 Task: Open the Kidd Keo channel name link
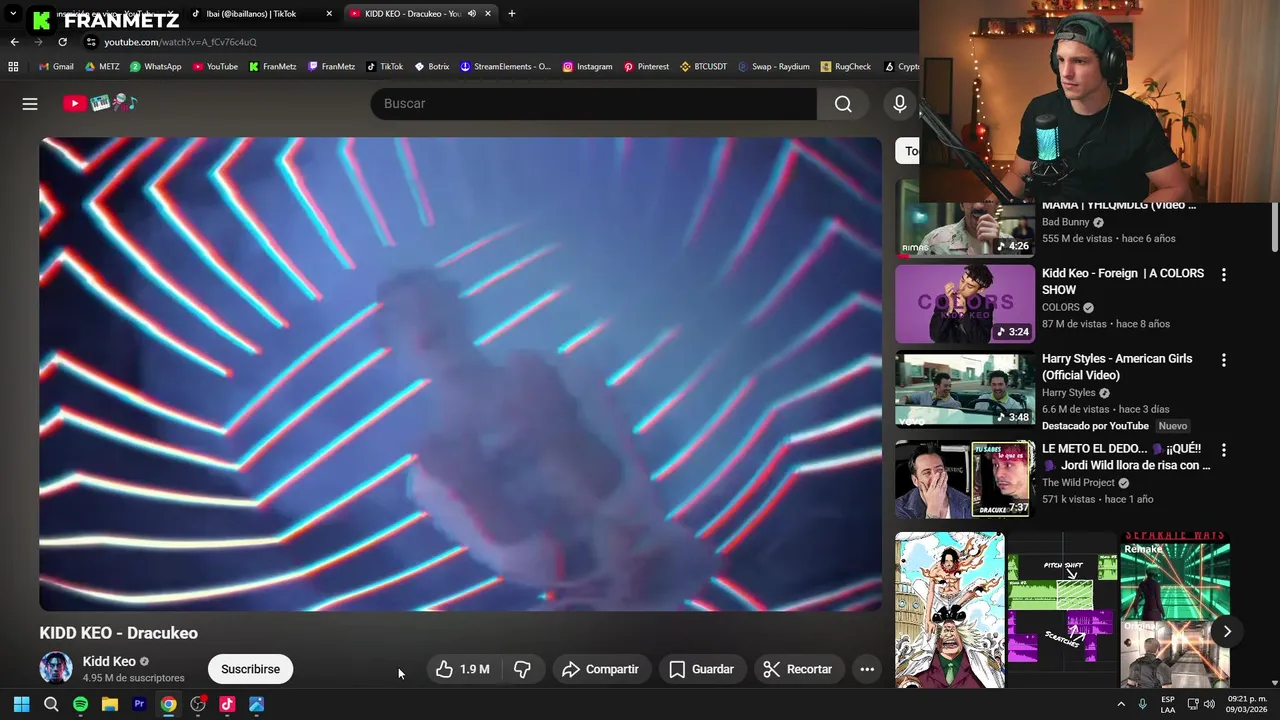tap(109, 661)
